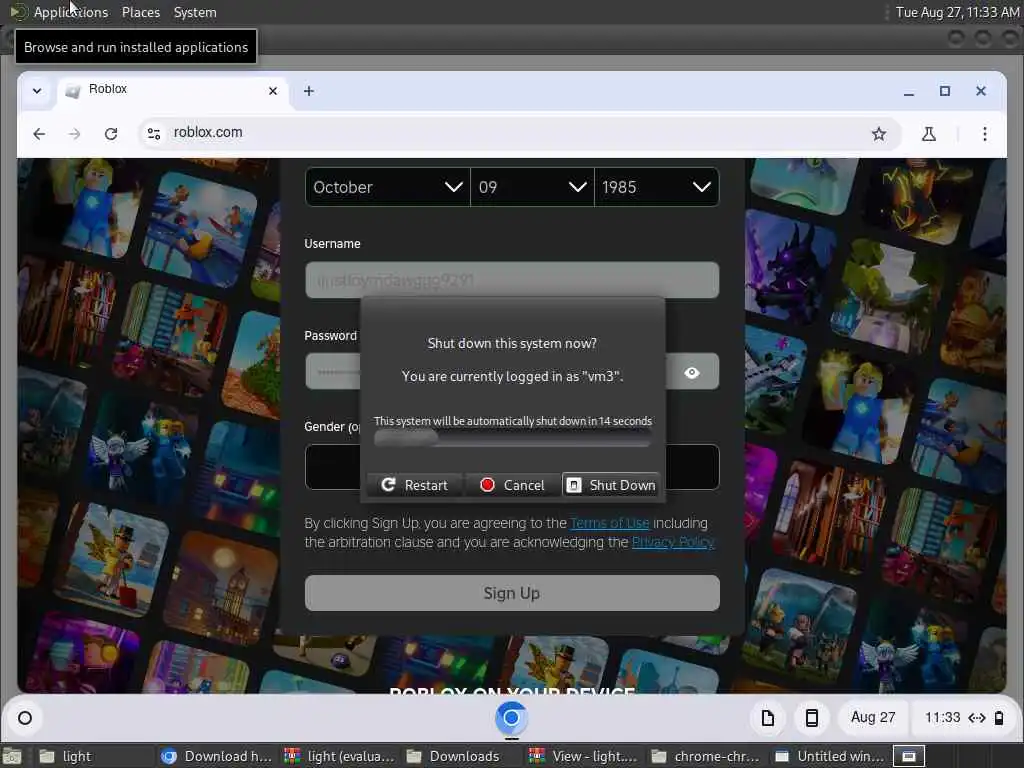Image resolution: width=1024 pixels, height=768 pixels.
Task: Switch to chrome-chr... taskbar item
Action: 707,756
